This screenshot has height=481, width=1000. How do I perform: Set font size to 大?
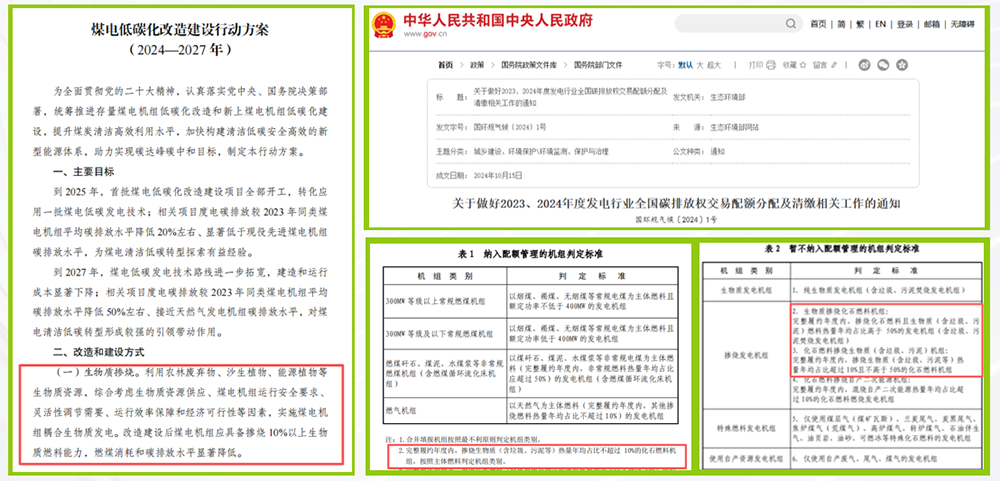click(x=700, y=65)
